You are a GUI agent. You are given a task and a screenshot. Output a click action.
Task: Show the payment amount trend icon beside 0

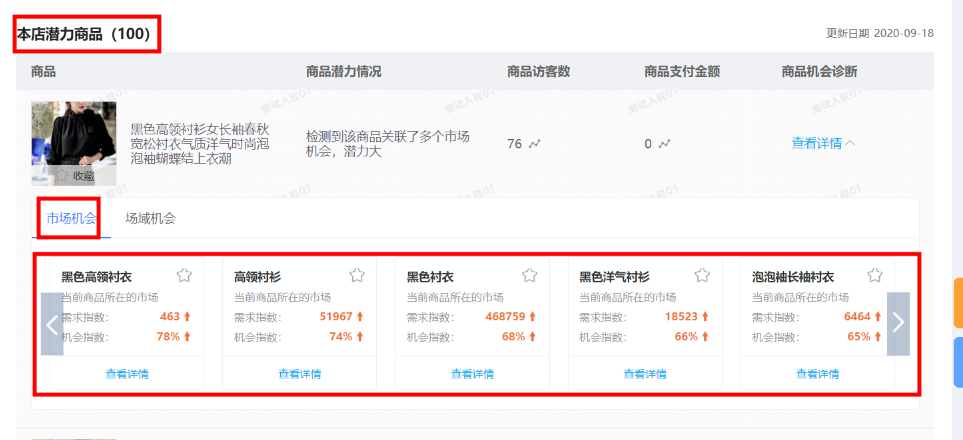pyautogui.click(x=665, y=144)
